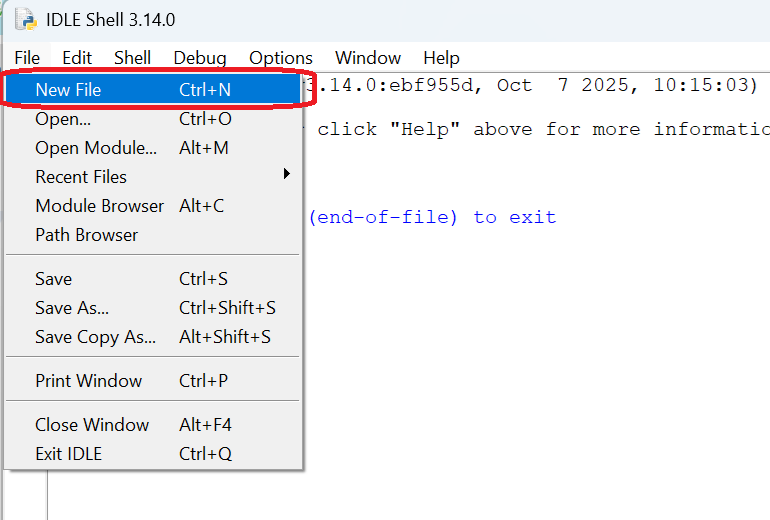Open the Edit menu

tap(77, 58)
